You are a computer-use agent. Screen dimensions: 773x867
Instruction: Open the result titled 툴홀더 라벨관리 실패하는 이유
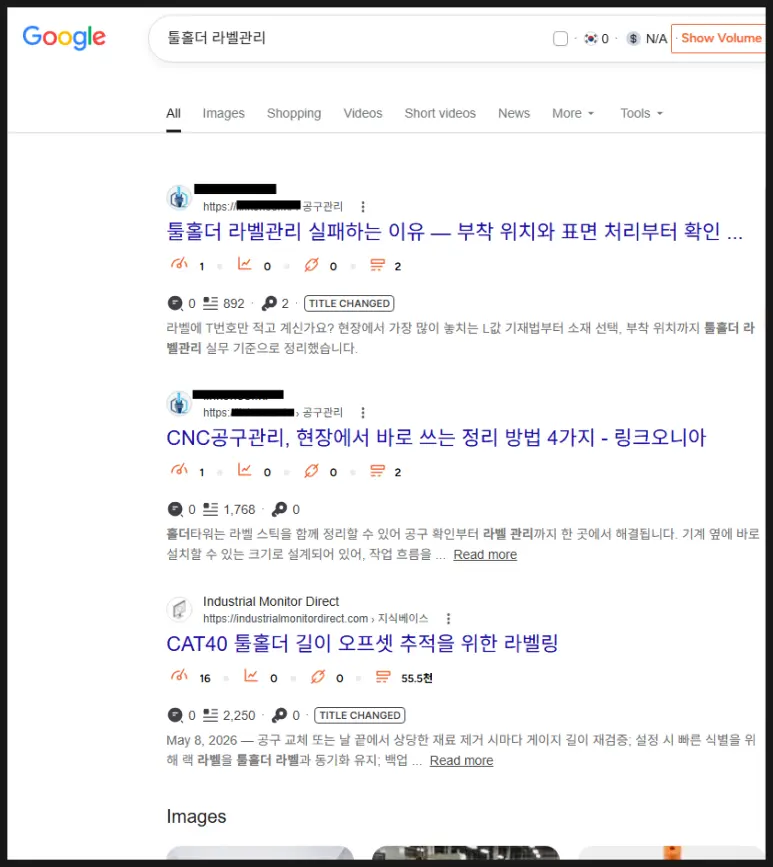(x=455, y=231)
